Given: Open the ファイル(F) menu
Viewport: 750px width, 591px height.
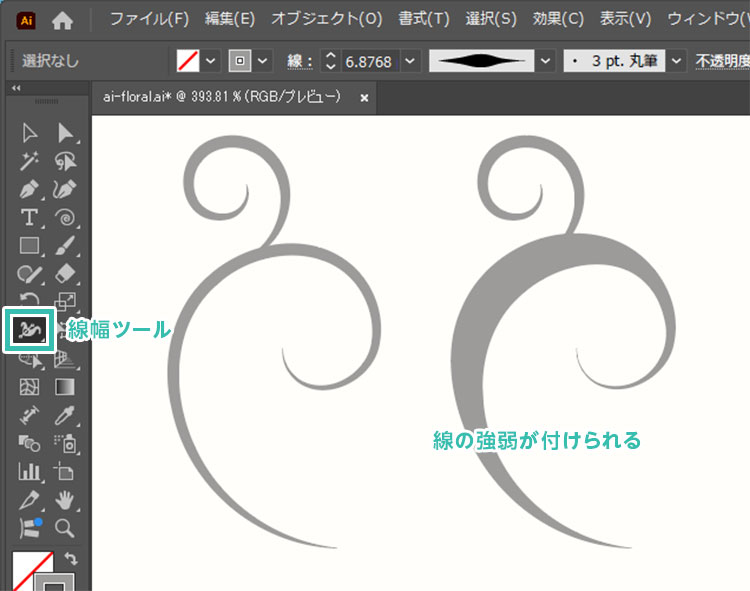Looking at the screenshot, I should click(x=149, y=19).
